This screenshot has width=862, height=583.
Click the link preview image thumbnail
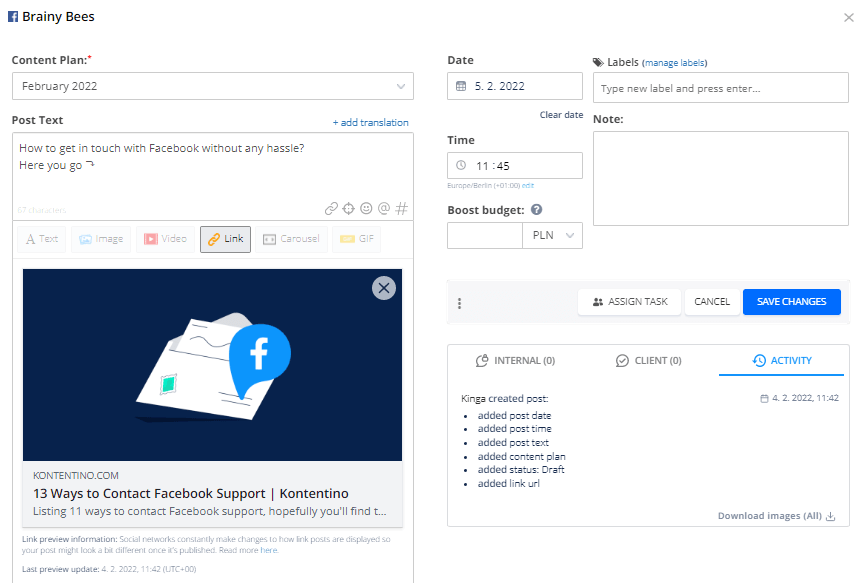coord(212,365)
